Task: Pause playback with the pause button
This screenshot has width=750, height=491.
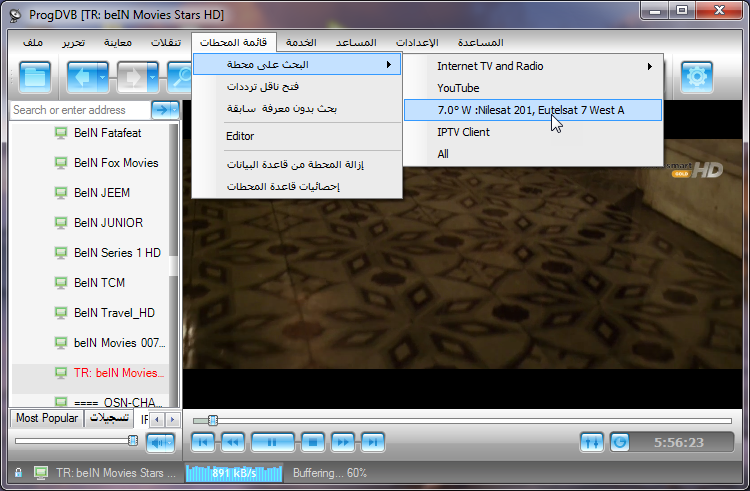Action: pos(271,441)
